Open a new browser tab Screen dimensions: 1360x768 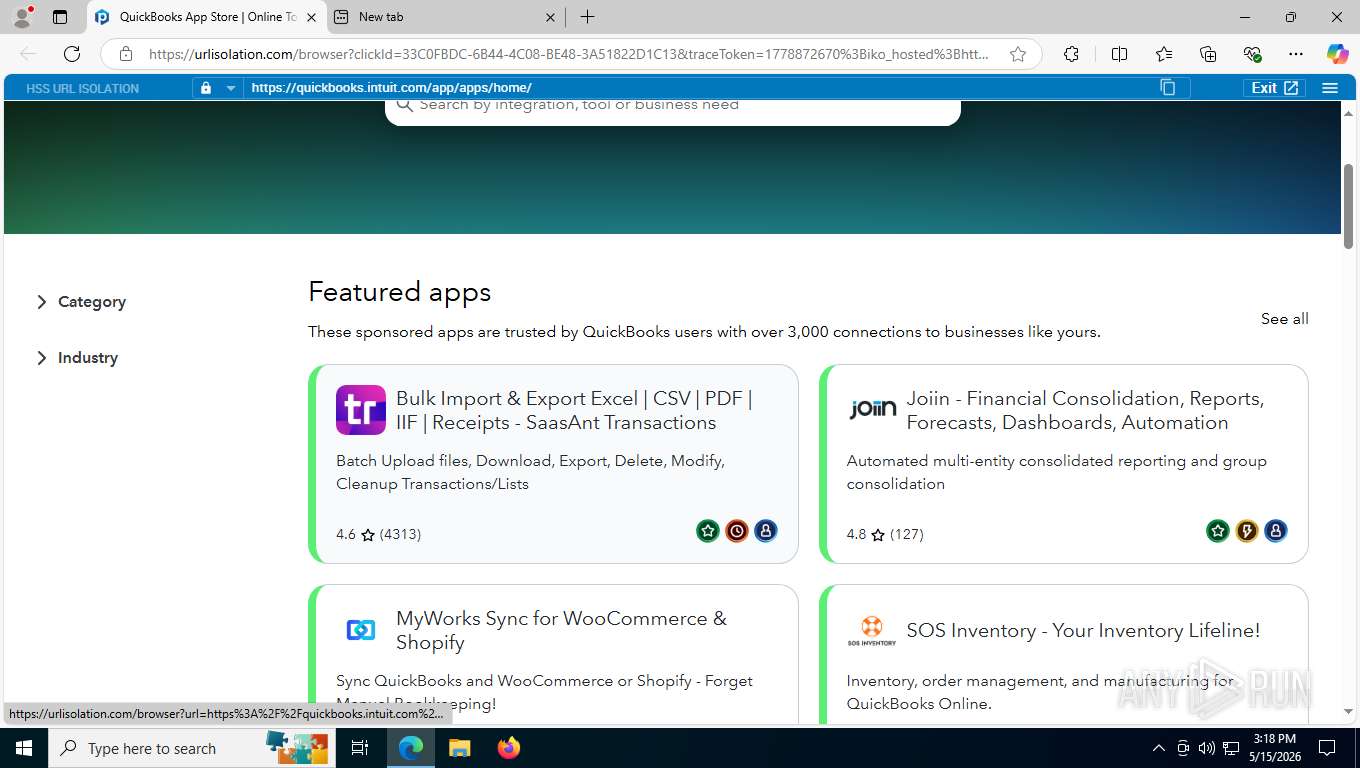tap(587, 17)
